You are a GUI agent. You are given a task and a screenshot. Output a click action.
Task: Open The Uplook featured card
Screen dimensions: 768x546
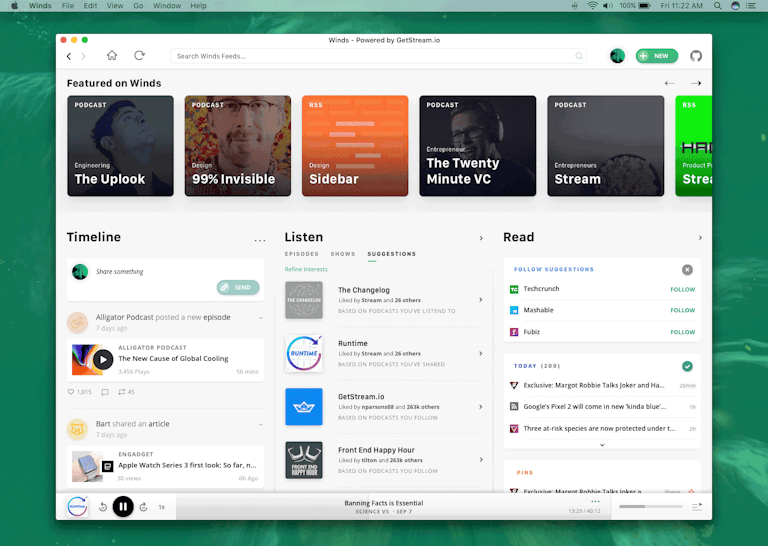[x=120, y=146]
